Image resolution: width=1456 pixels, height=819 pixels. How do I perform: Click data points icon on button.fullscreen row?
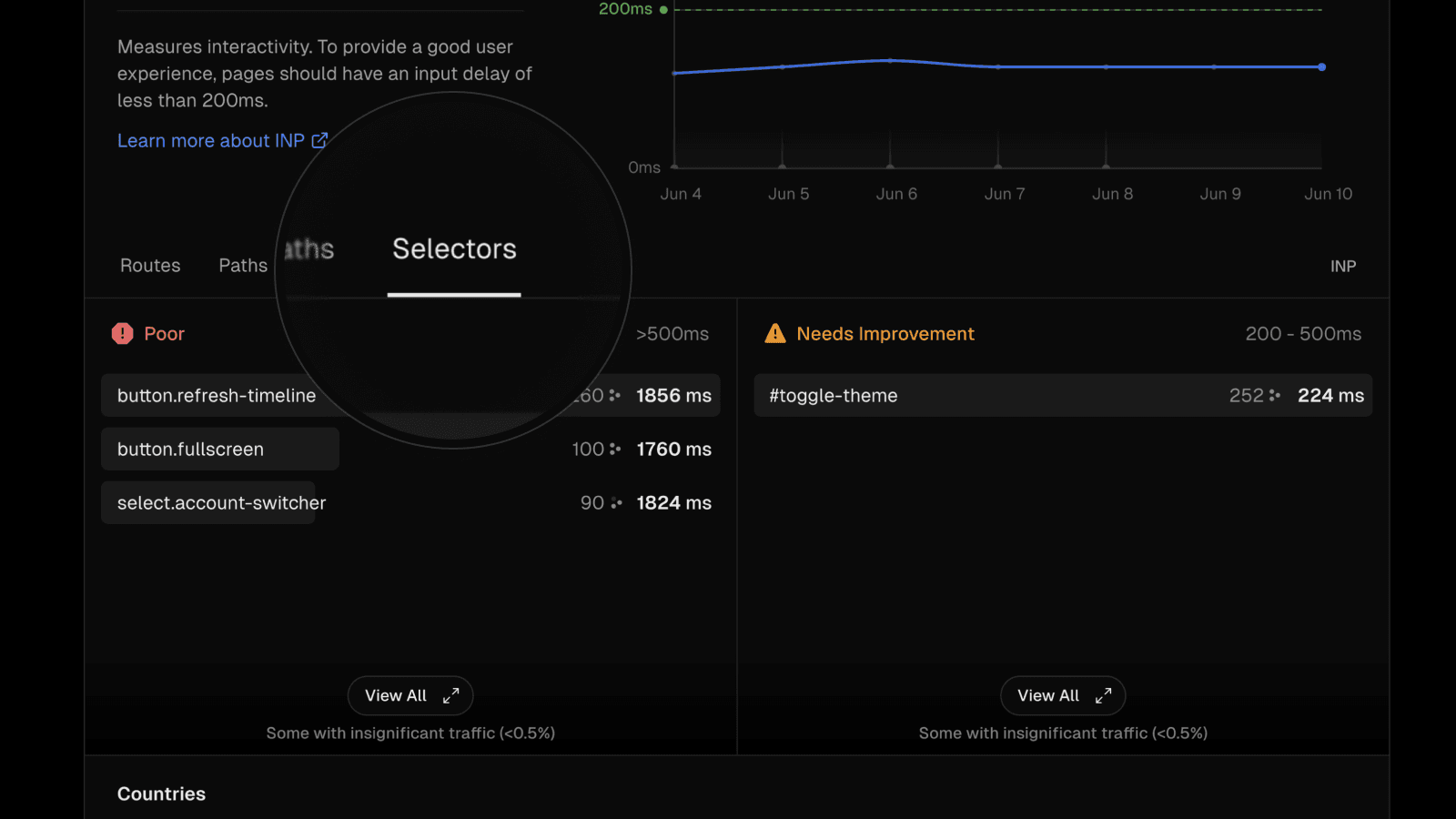pyautogui.click(x=615, y=450)
